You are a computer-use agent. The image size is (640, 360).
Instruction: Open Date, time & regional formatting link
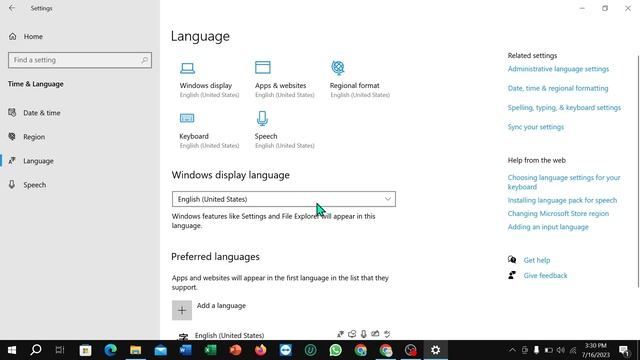558,88
